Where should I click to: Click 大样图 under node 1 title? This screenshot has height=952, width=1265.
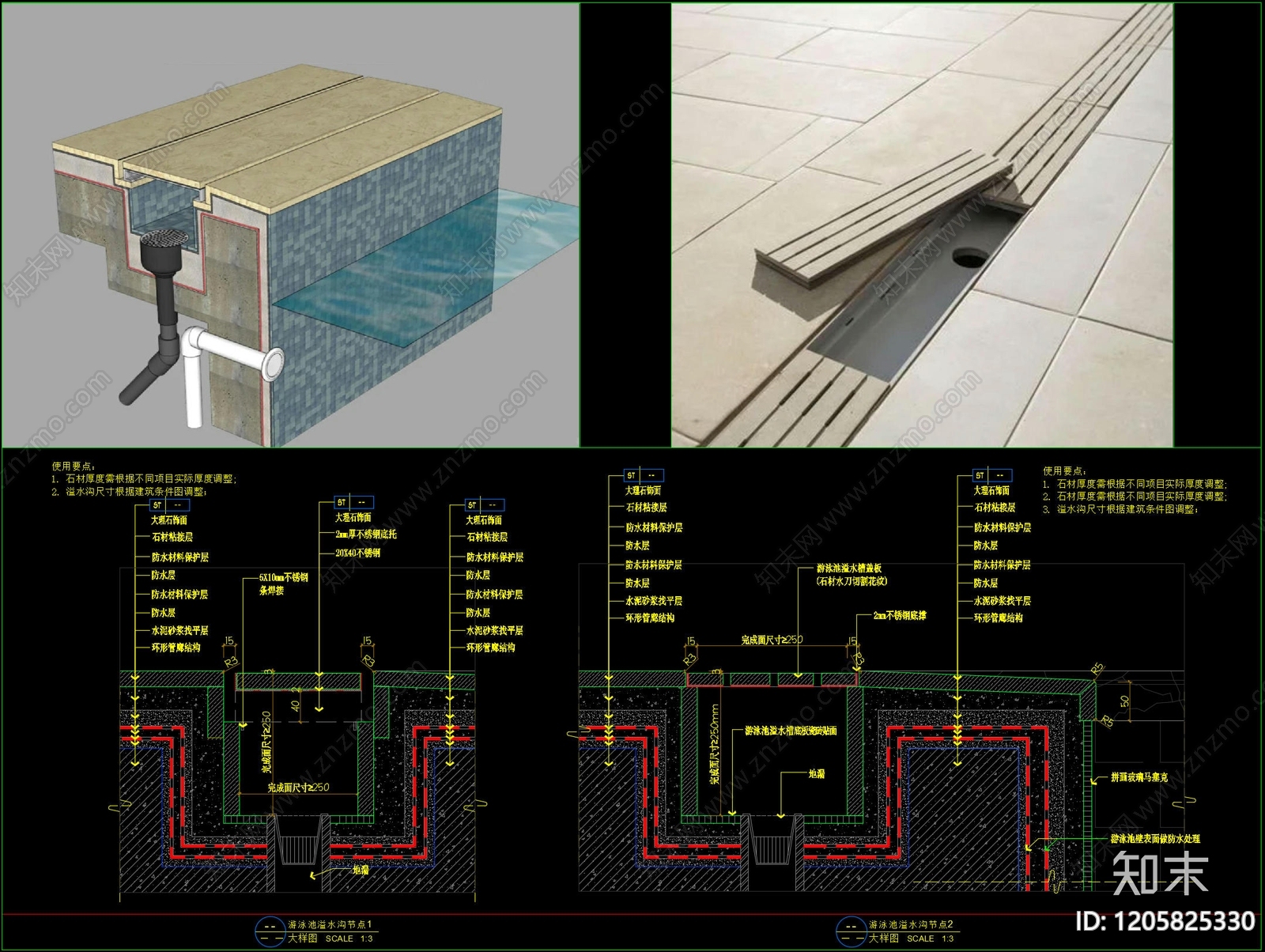click(302, 938)
